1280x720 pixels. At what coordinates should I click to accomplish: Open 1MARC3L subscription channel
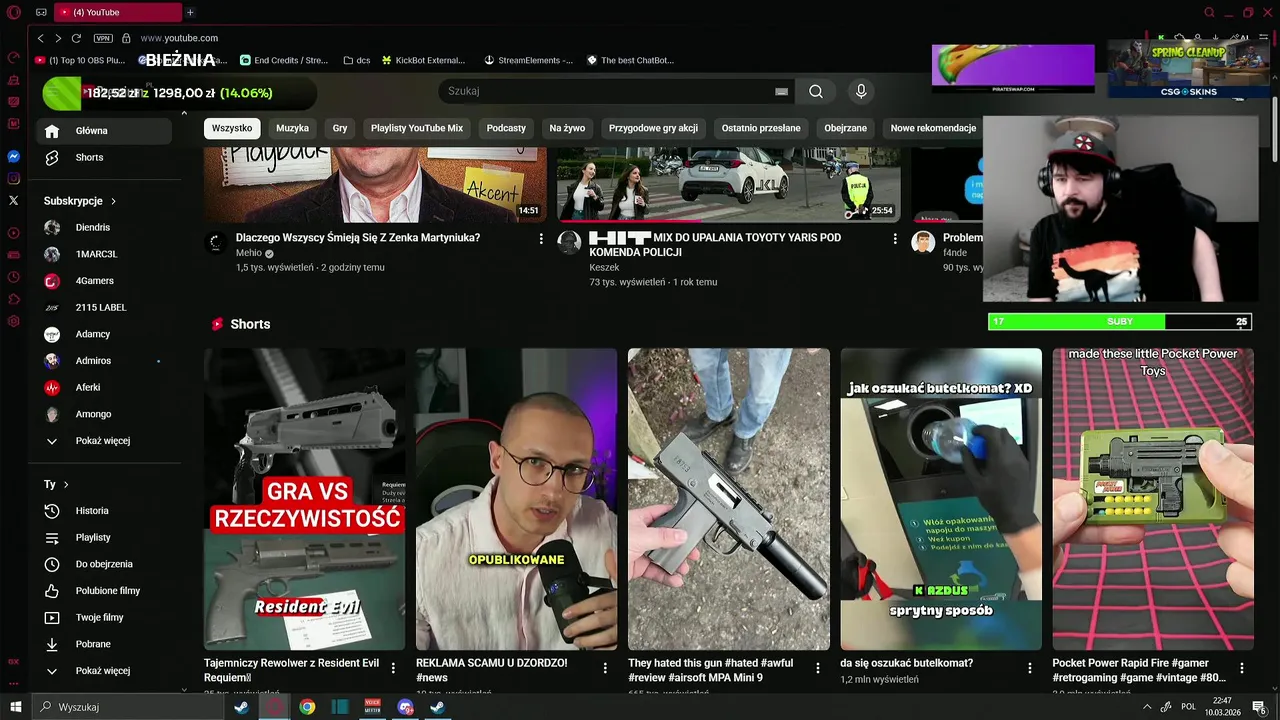[x=105, y=254]
